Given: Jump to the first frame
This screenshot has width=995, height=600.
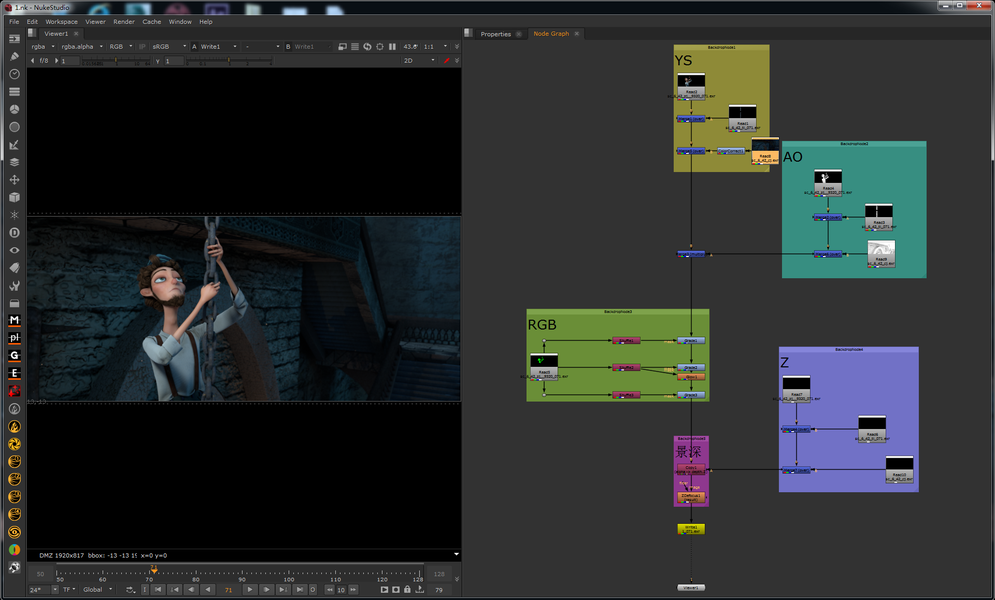Looking at the screenshot, I should click(159, 589).
